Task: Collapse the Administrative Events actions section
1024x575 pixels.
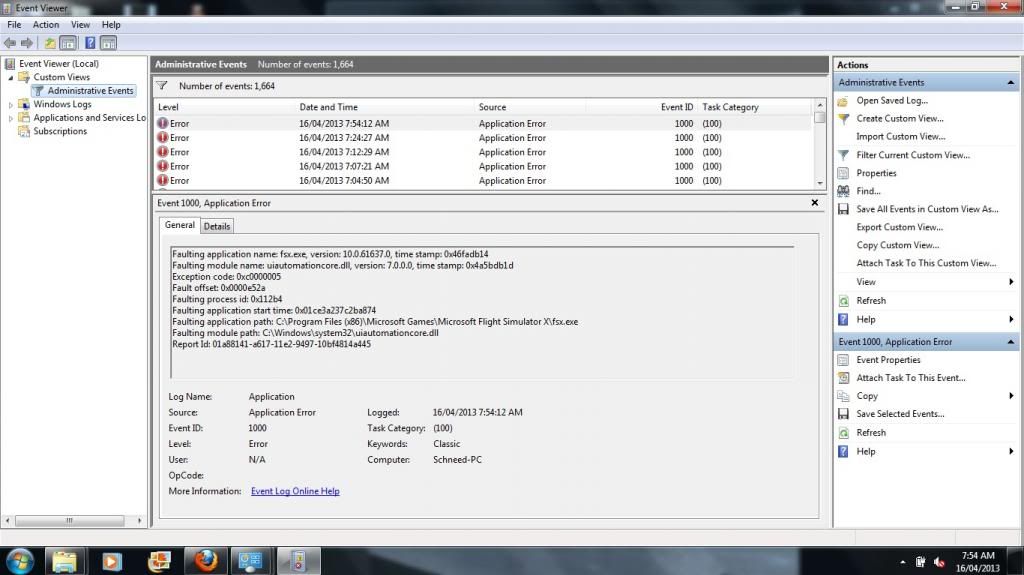Action: (x=1011, y=83)
